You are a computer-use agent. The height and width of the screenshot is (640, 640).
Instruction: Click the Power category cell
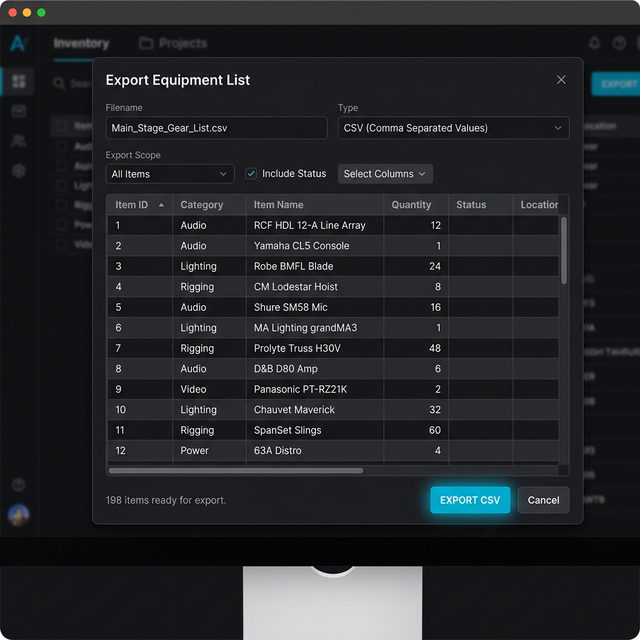tap(209, 450)
